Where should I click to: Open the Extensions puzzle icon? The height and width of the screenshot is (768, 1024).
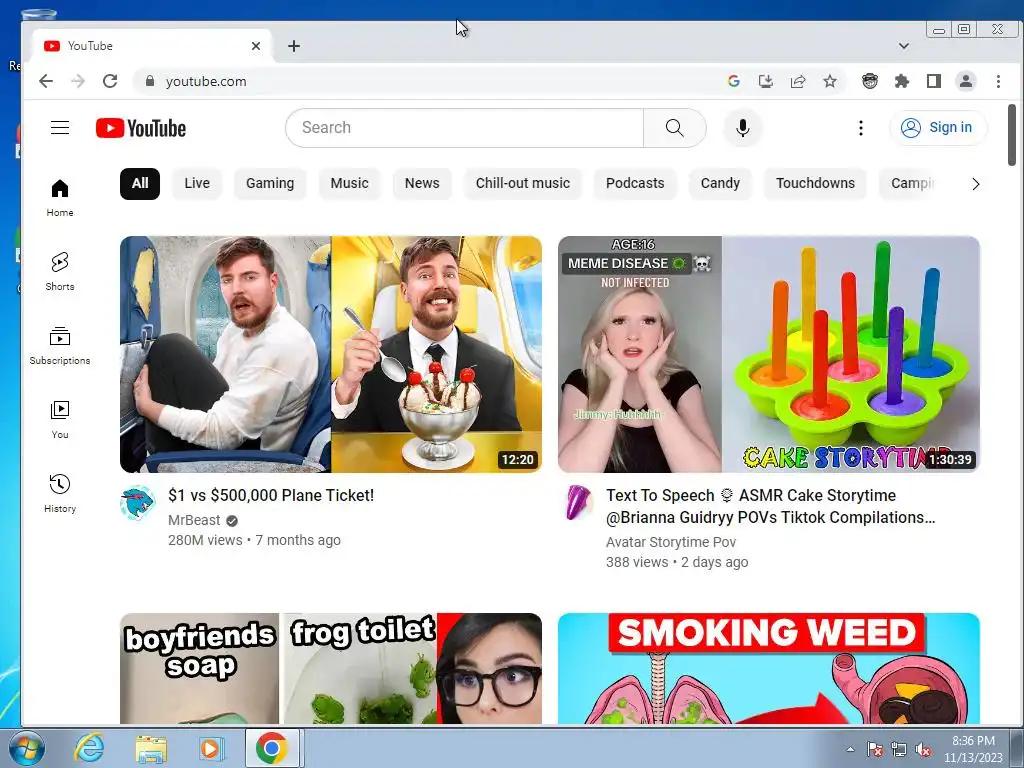click(902, 81)
